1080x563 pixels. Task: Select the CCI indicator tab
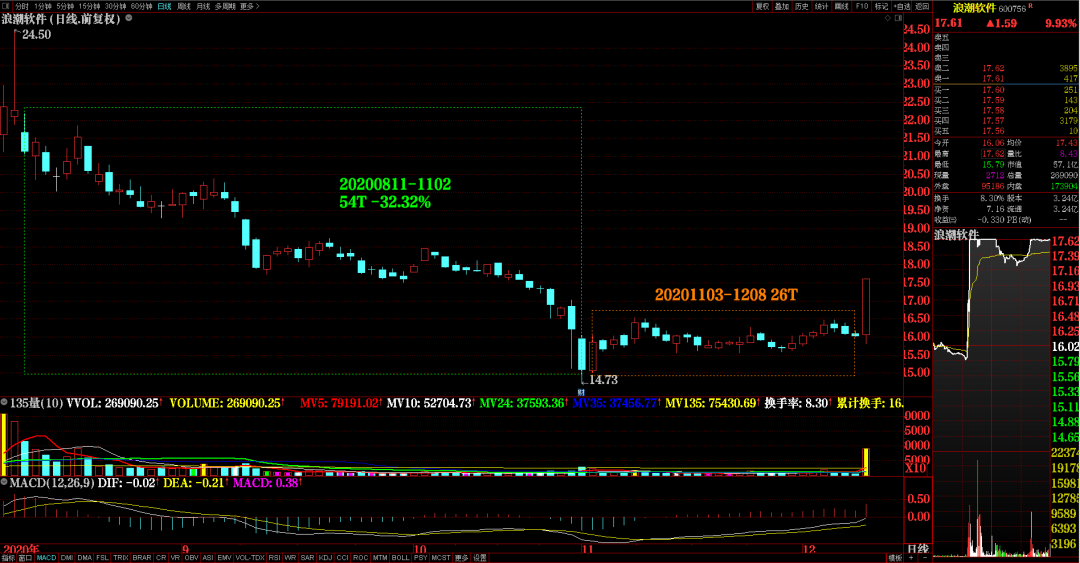tap(342, 557)
